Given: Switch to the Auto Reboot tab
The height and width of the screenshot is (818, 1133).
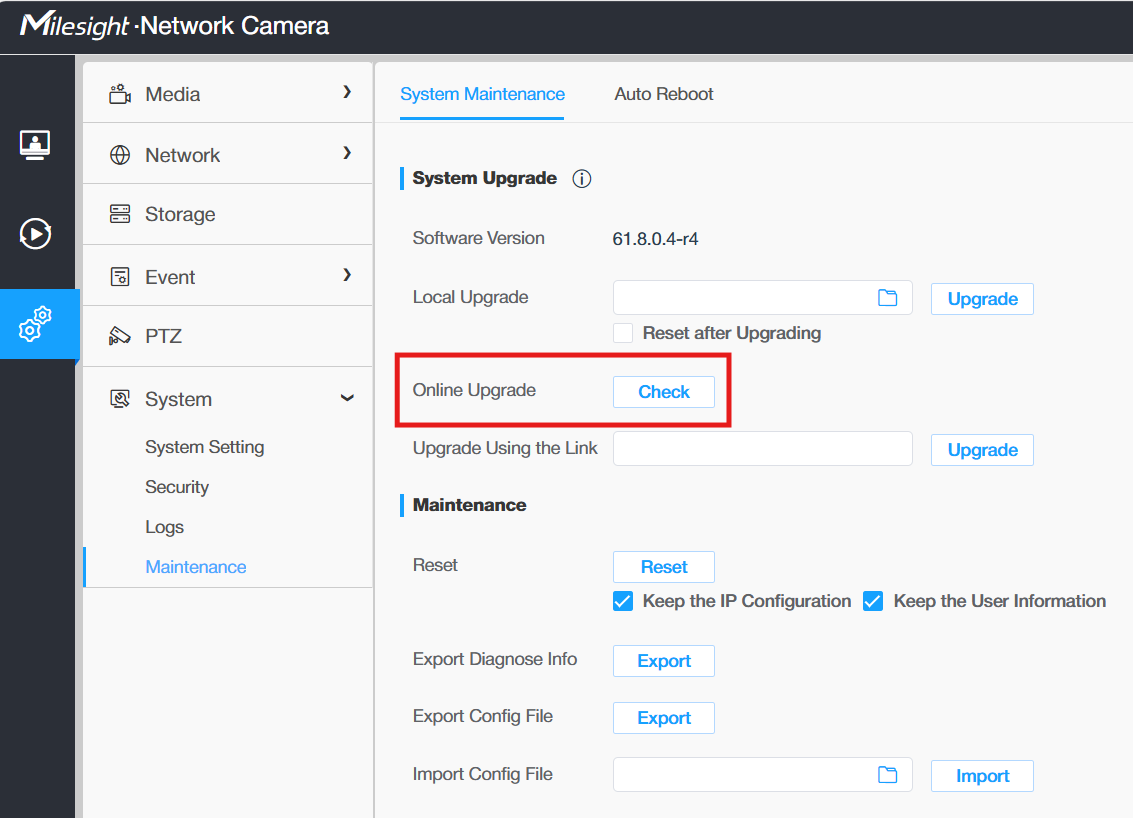Looking at the screenshot, I should [663, 94].
